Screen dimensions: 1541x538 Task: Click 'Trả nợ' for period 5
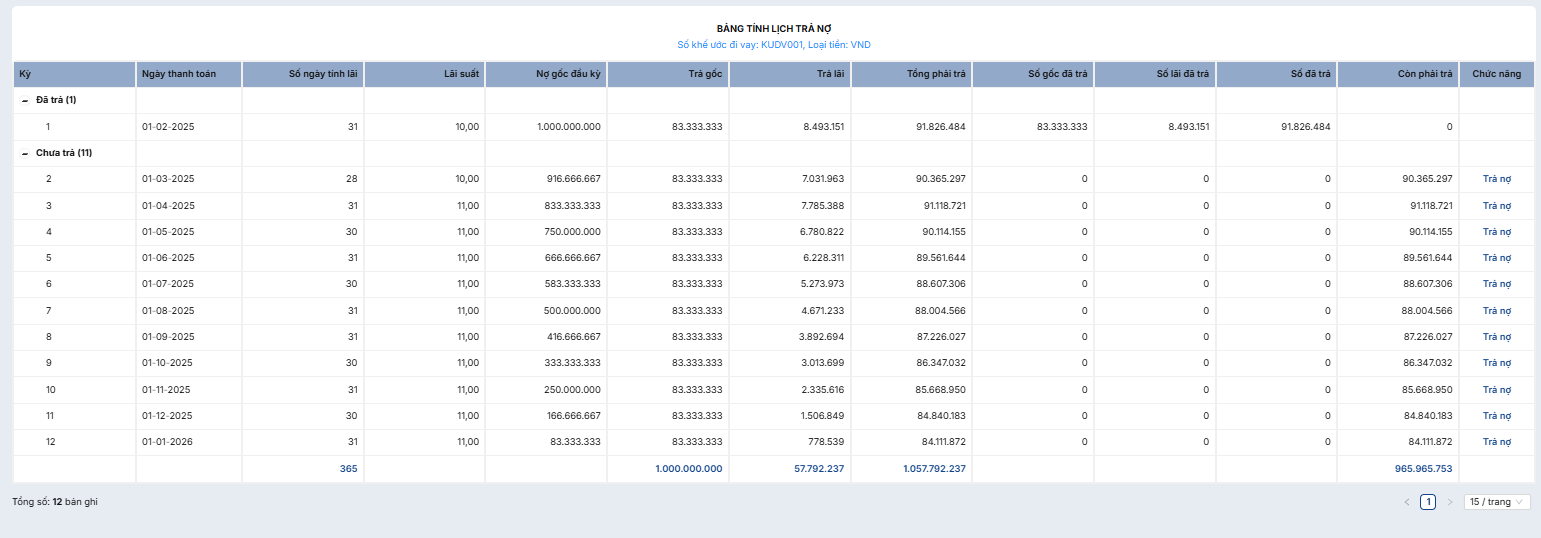pyautogui.click(x=1496, y=258)
